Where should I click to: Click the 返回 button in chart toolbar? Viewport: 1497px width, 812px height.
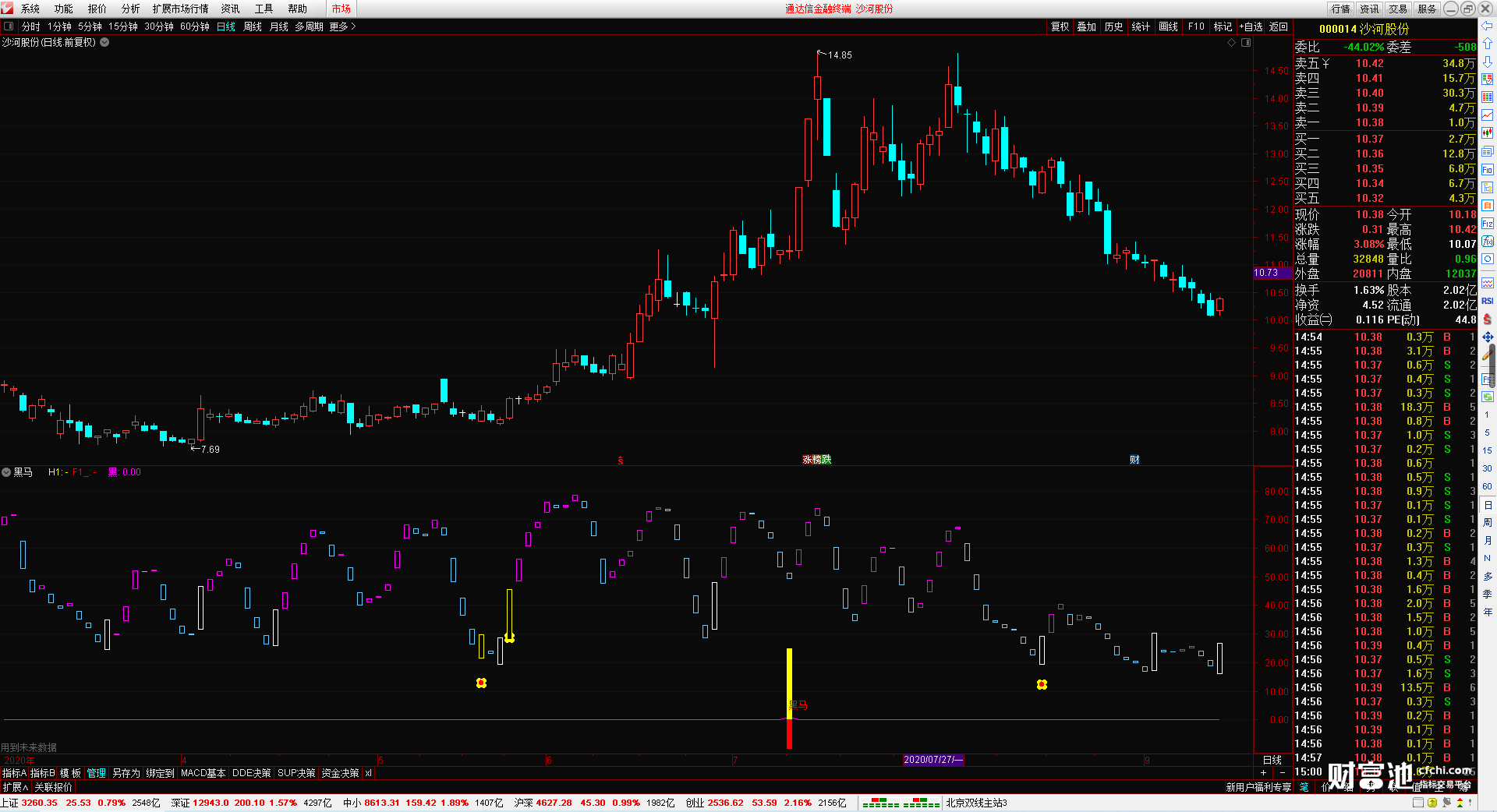point(1279,26)
